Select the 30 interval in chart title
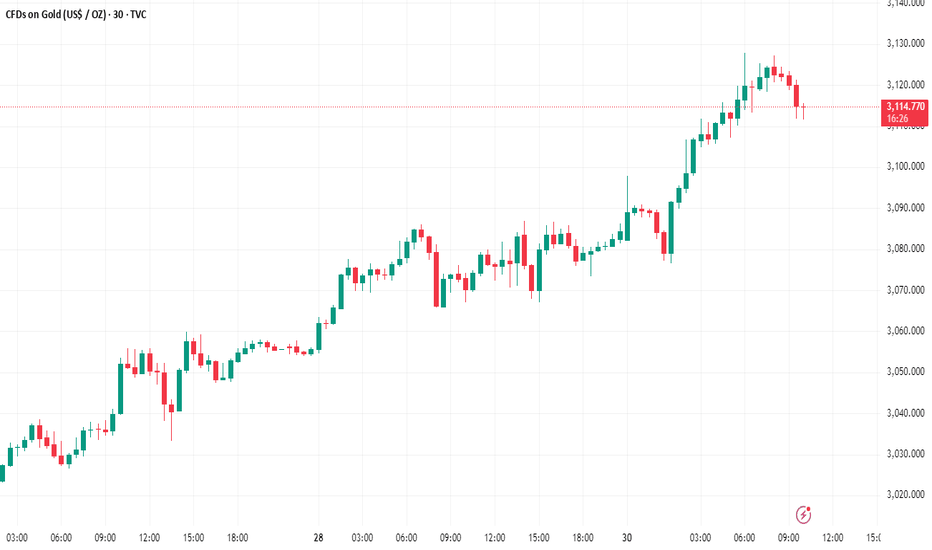The image size is (932, 550). click(118, 14)
